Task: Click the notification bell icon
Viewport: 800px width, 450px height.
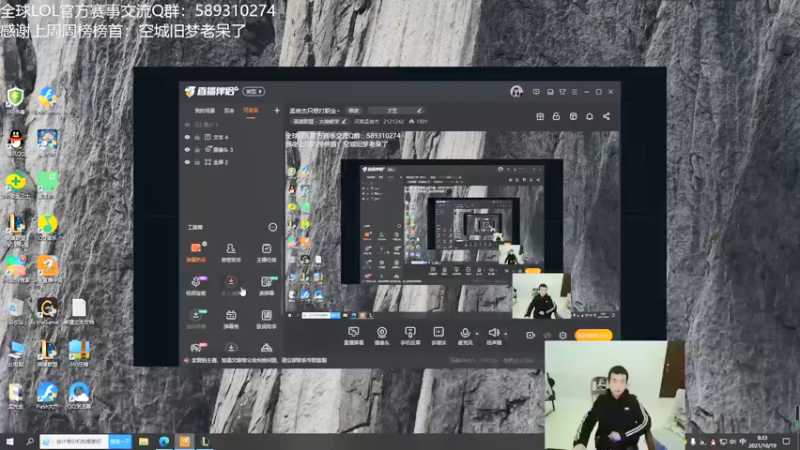Action: coord(589,116)
